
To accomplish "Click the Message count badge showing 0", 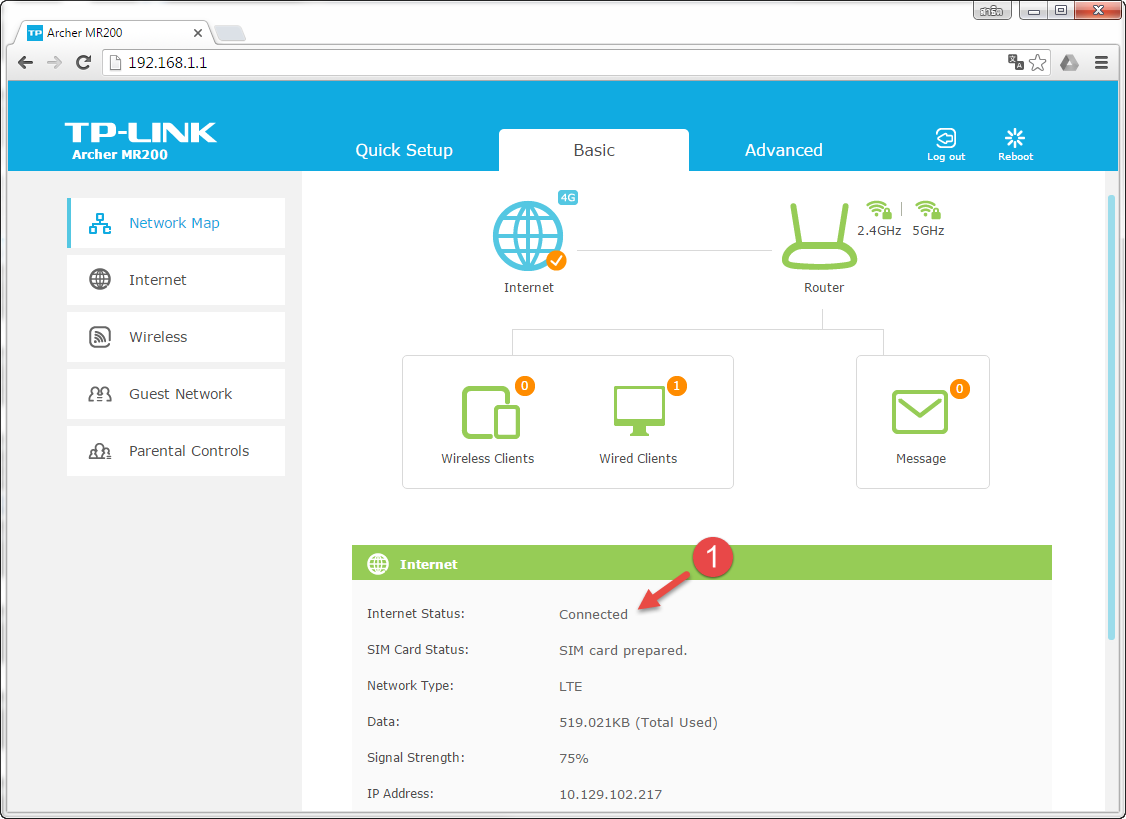I will [959, 389].
